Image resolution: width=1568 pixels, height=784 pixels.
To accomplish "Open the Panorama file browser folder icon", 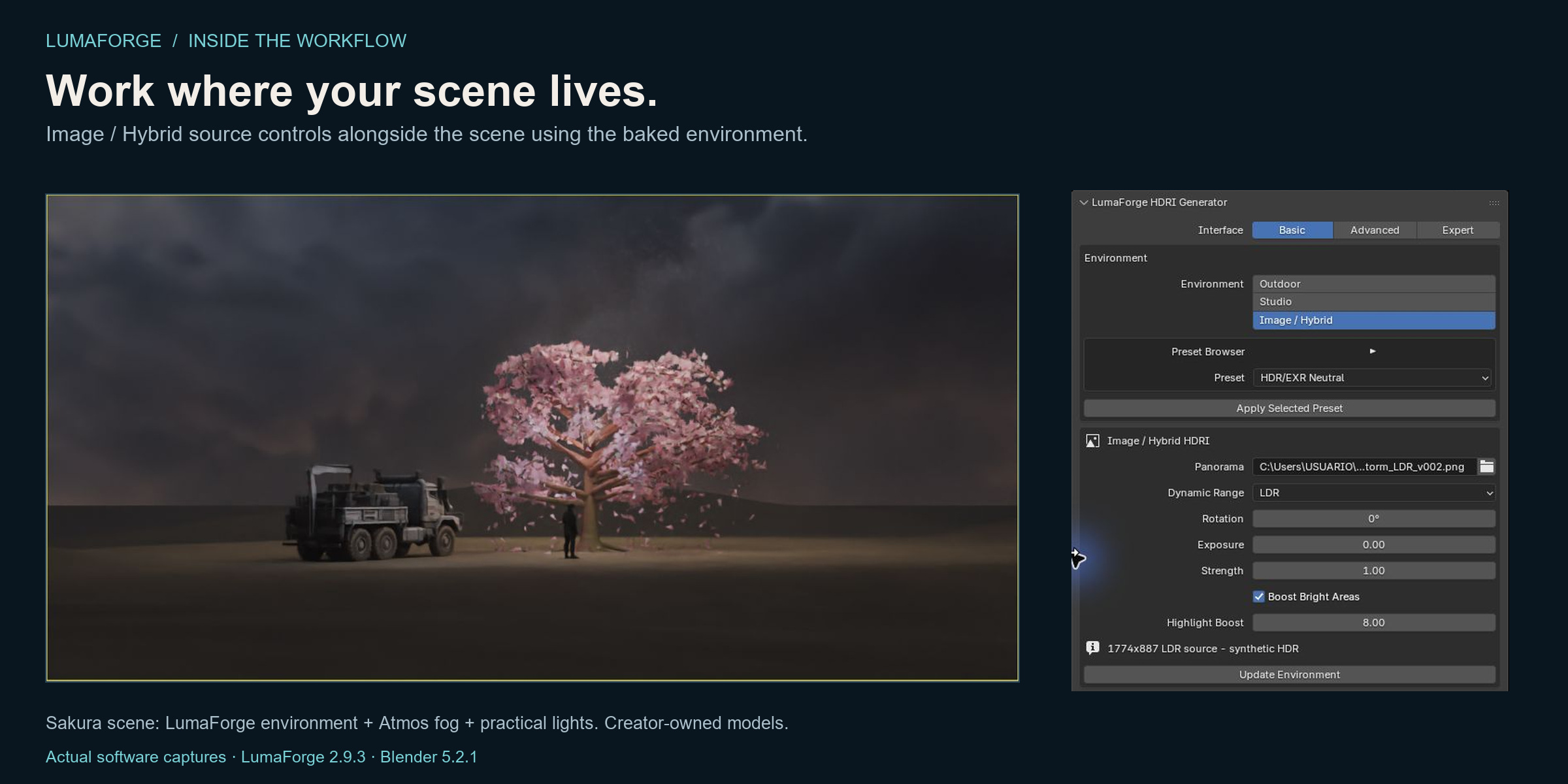I will [x=1486, y=466].
